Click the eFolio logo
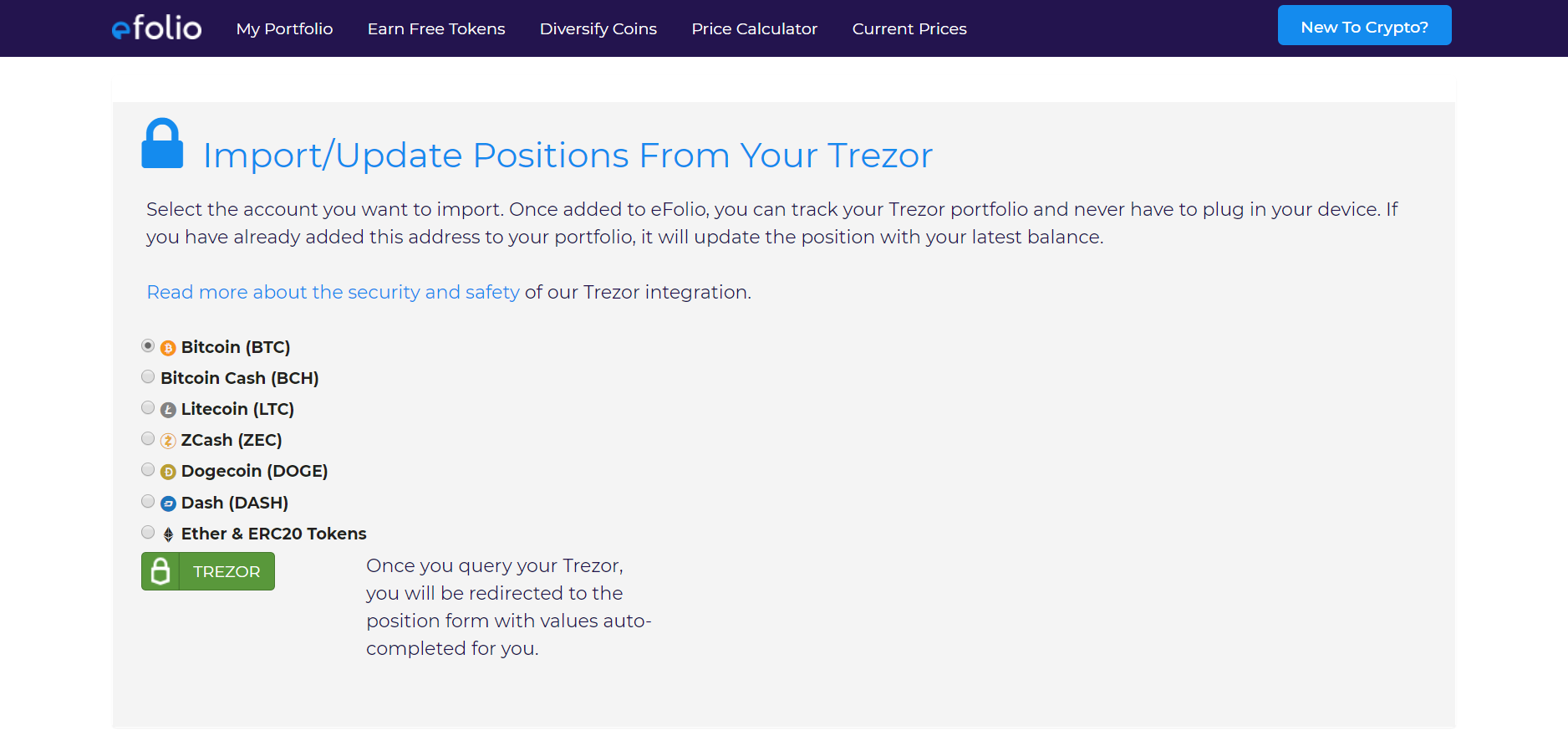The height and width of the screenshot is (731, 1568). (x=156, y=28)
